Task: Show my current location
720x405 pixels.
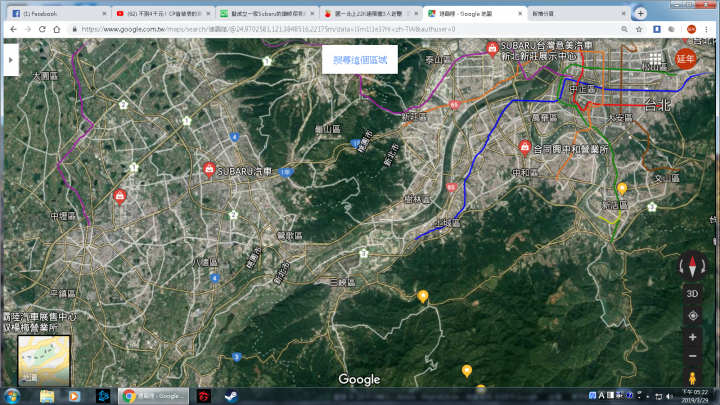Action: click(x=692, y=316)
